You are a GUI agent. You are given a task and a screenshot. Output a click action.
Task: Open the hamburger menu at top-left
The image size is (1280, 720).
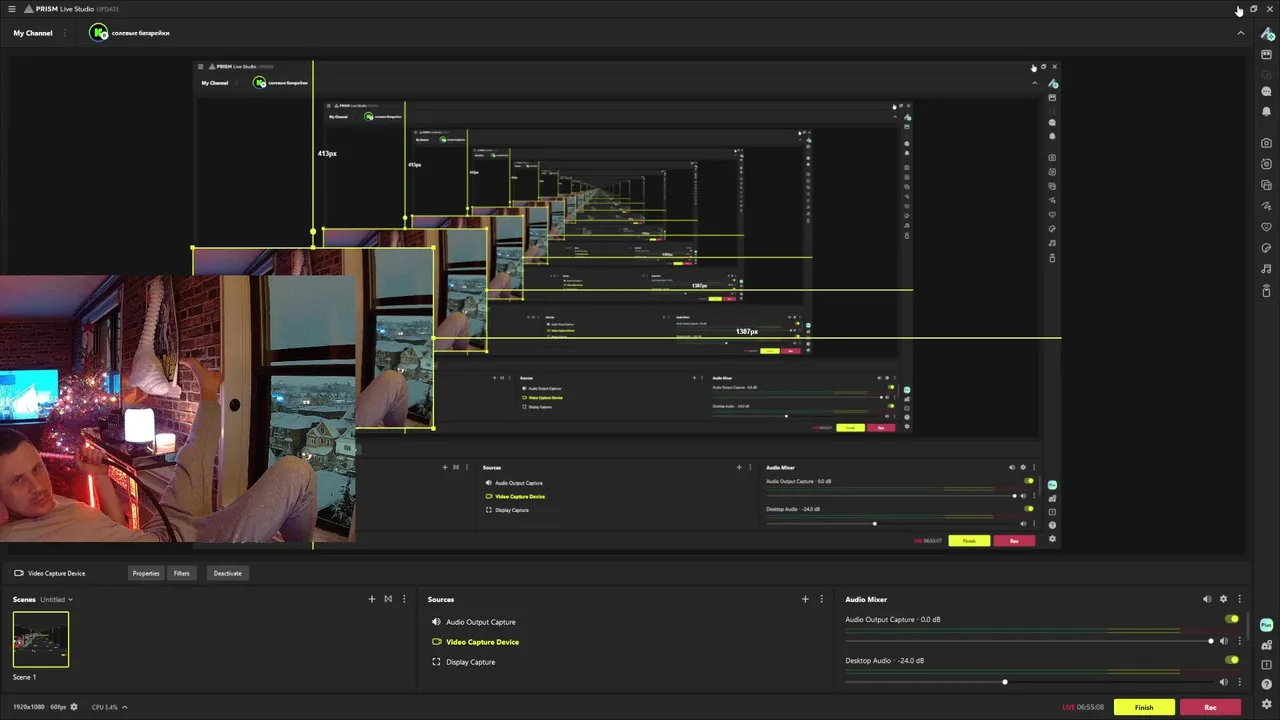[x=12, y=8]
